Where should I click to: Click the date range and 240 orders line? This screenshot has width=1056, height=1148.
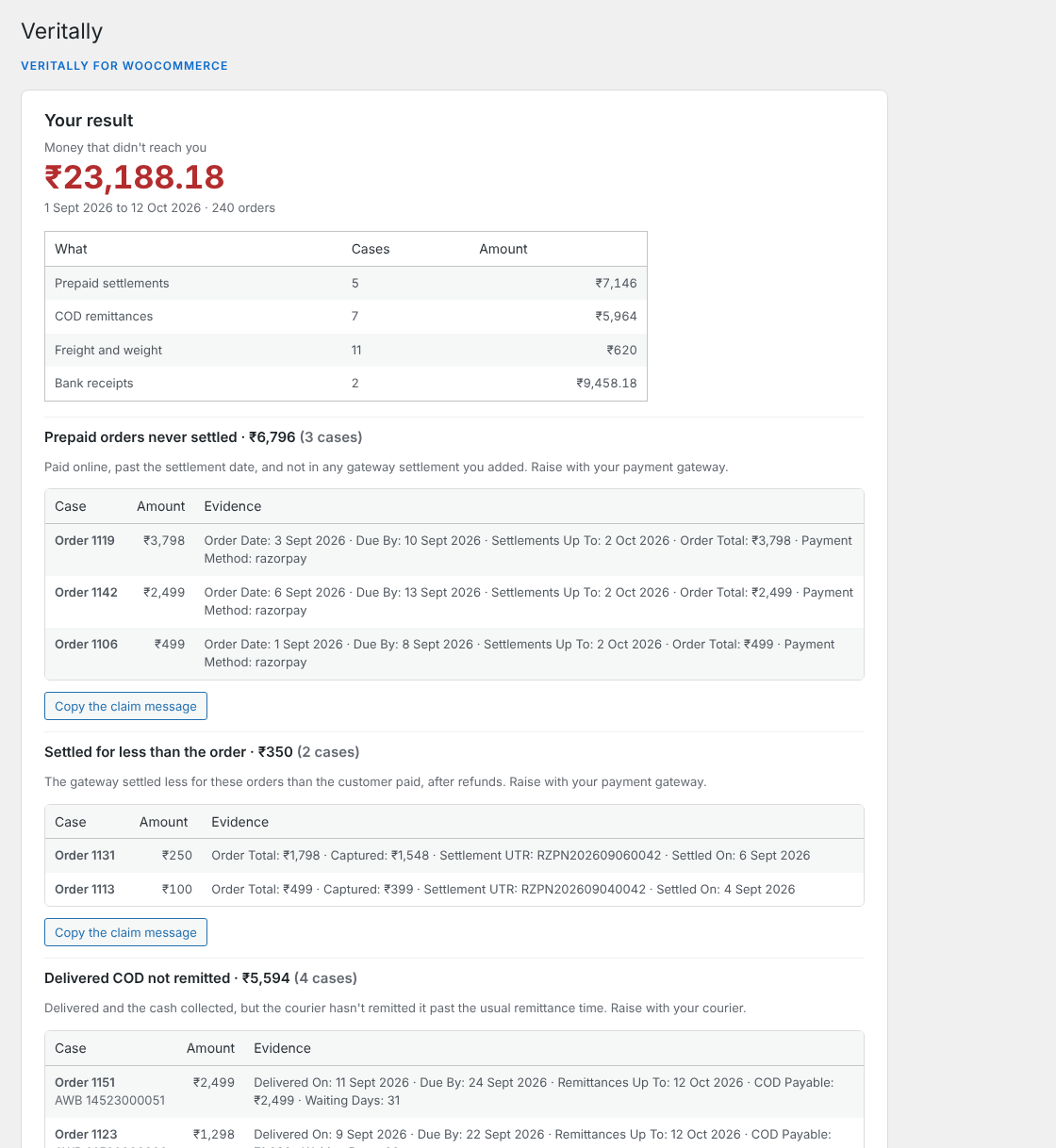point(160,208)
